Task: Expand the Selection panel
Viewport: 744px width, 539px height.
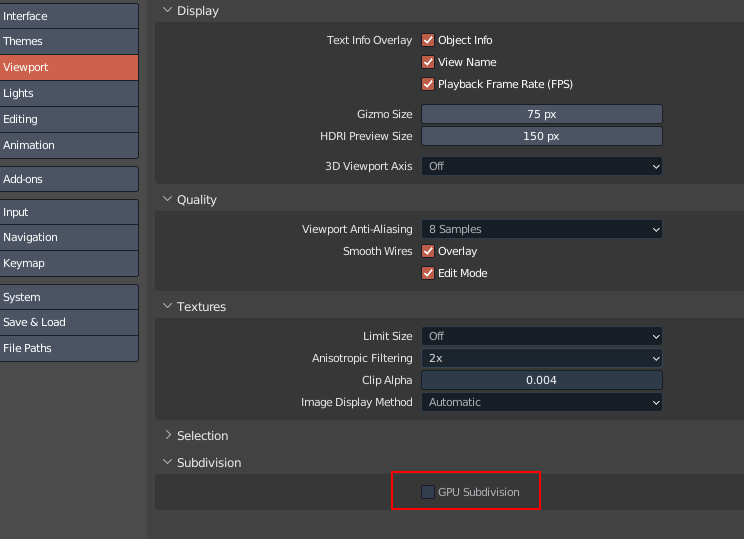Action: (167, 435)
